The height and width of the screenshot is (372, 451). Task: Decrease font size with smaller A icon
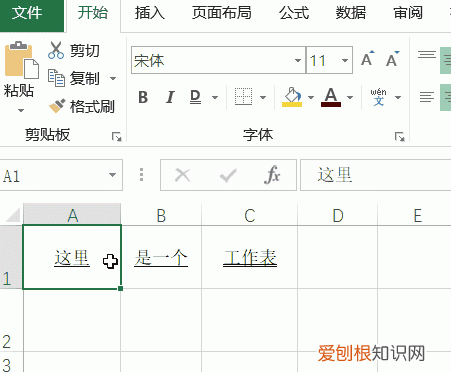(x=392, y=59)
